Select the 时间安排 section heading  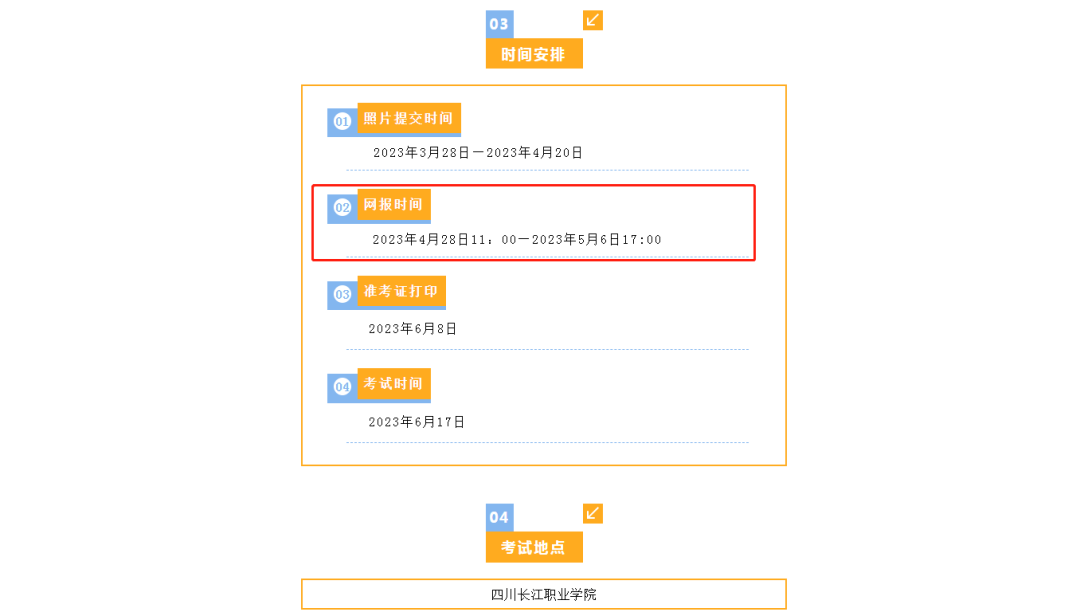(x=534, y=54)
